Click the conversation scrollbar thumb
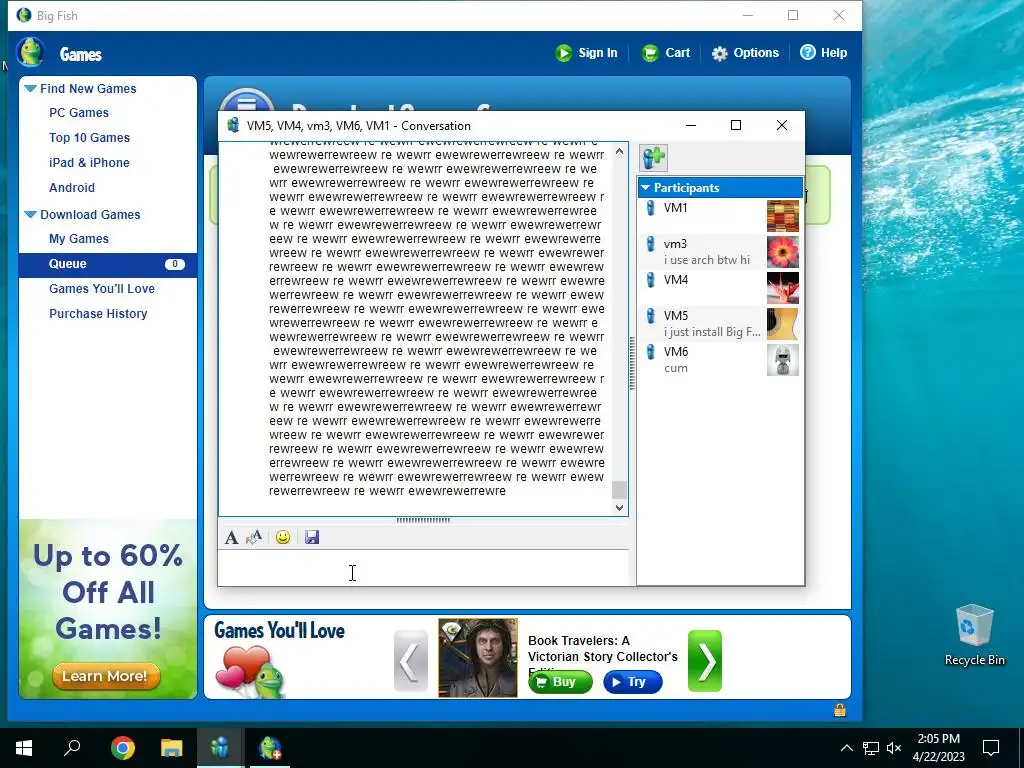1024x768 pixels. (619, 490)
